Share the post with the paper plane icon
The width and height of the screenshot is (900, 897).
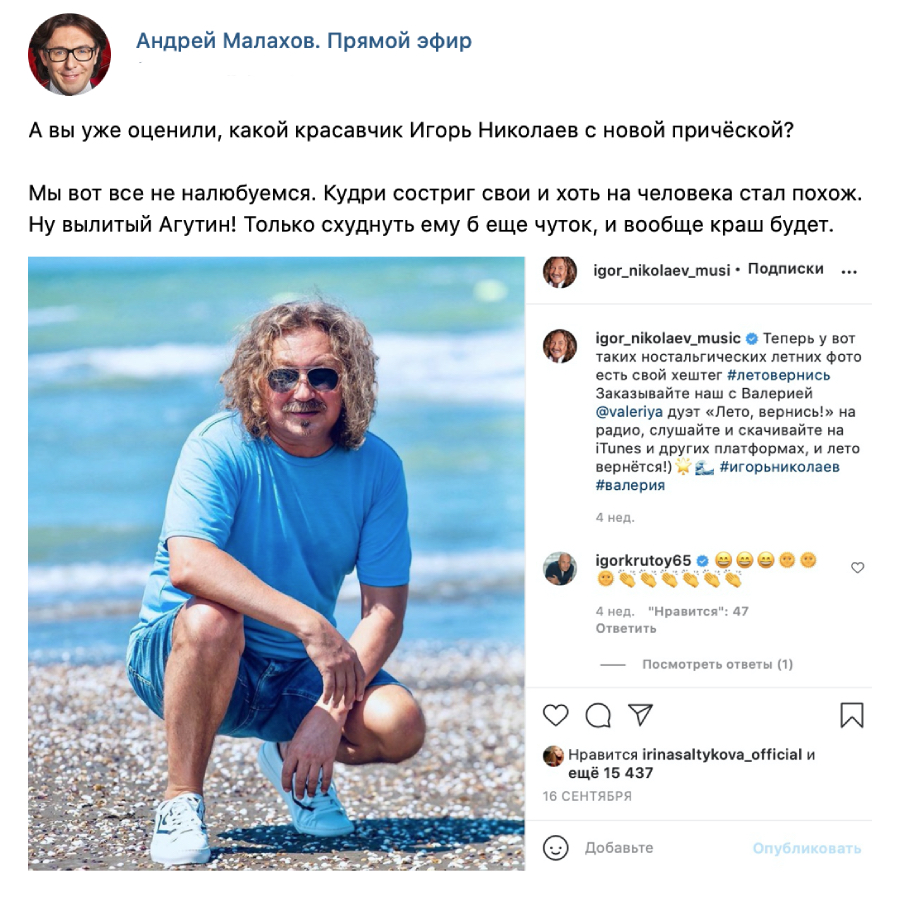640,715
